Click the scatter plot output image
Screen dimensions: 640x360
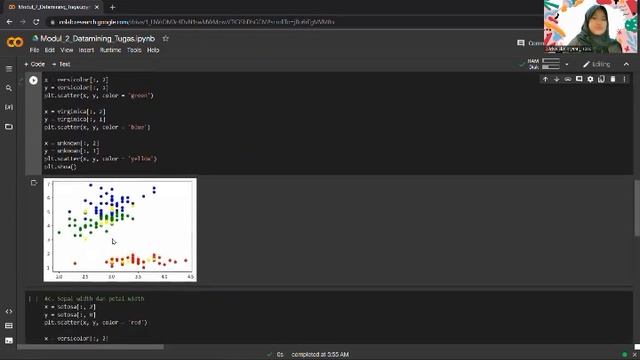[x=120, y=230]
